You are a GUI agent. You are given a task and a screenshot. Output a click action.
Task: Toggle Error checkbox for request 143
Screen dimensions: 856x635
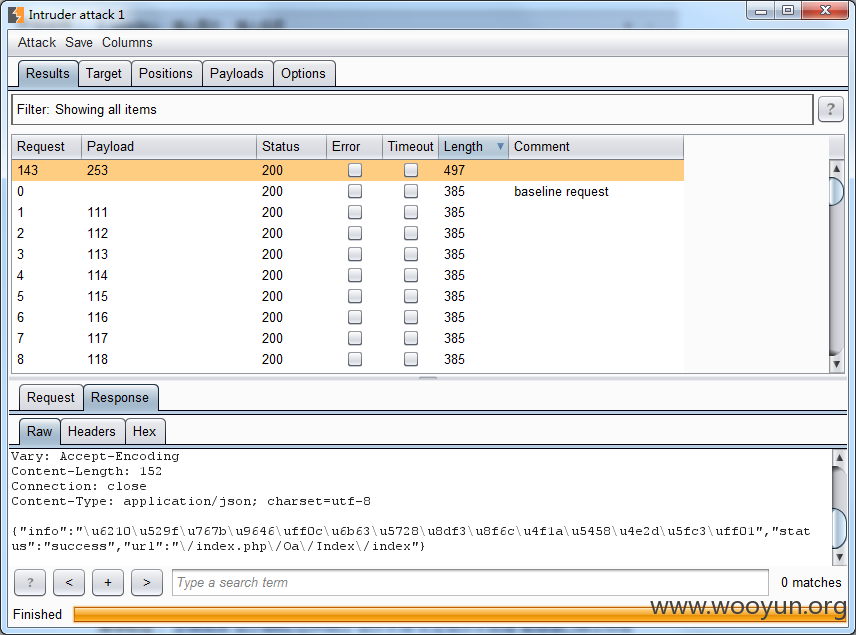(355, 170)
